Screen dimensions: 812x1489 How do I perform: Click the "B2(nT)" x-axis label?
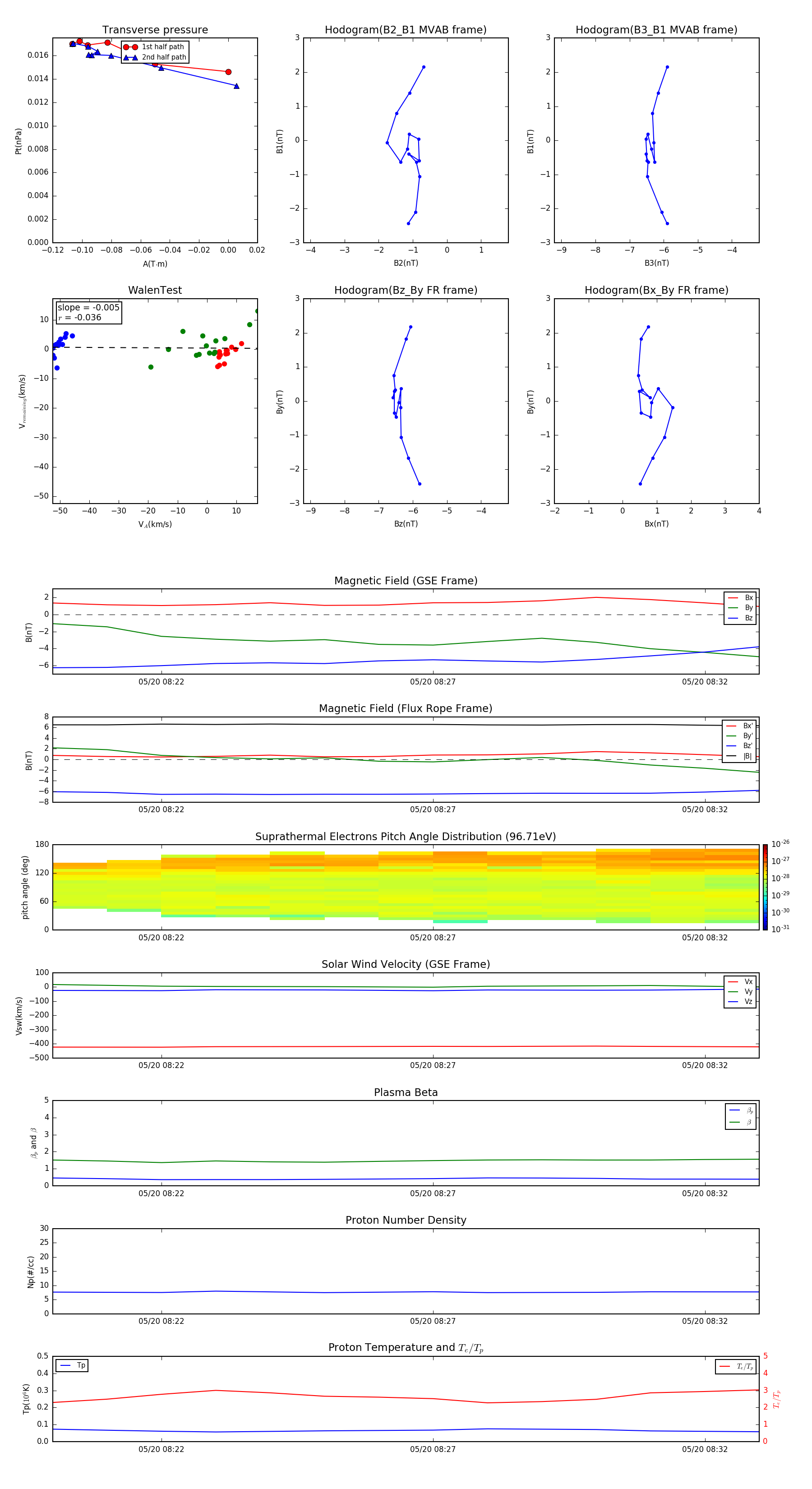406,264
